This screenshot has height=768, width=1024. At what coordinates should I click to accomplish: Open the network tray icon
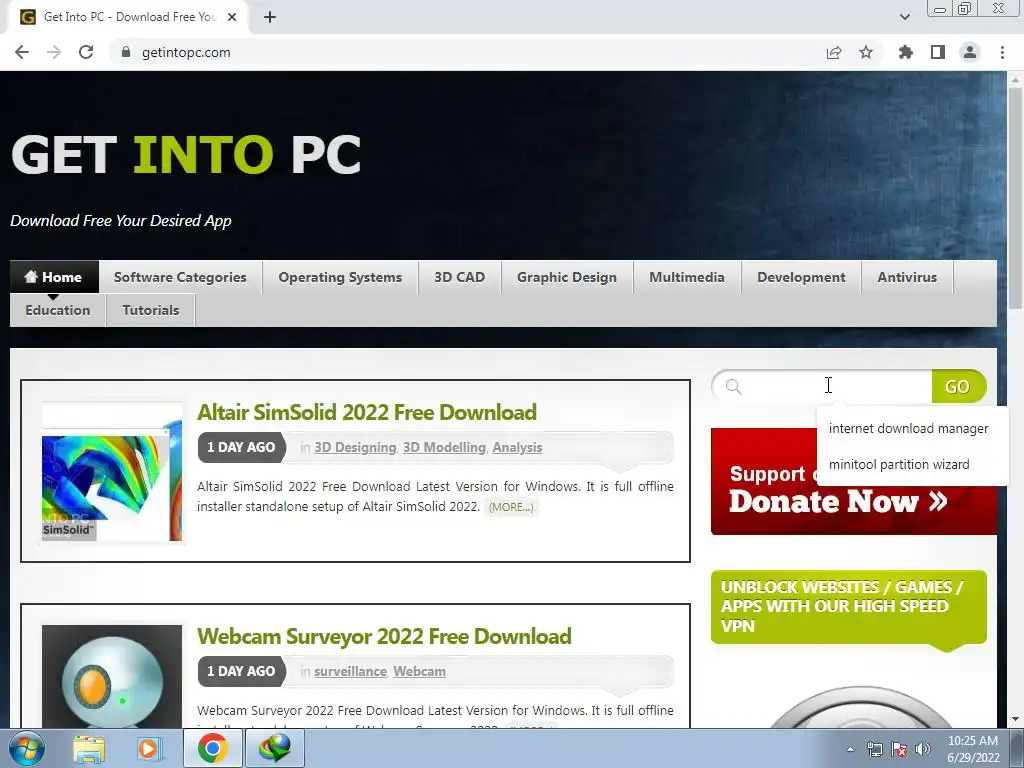(874, 749)
